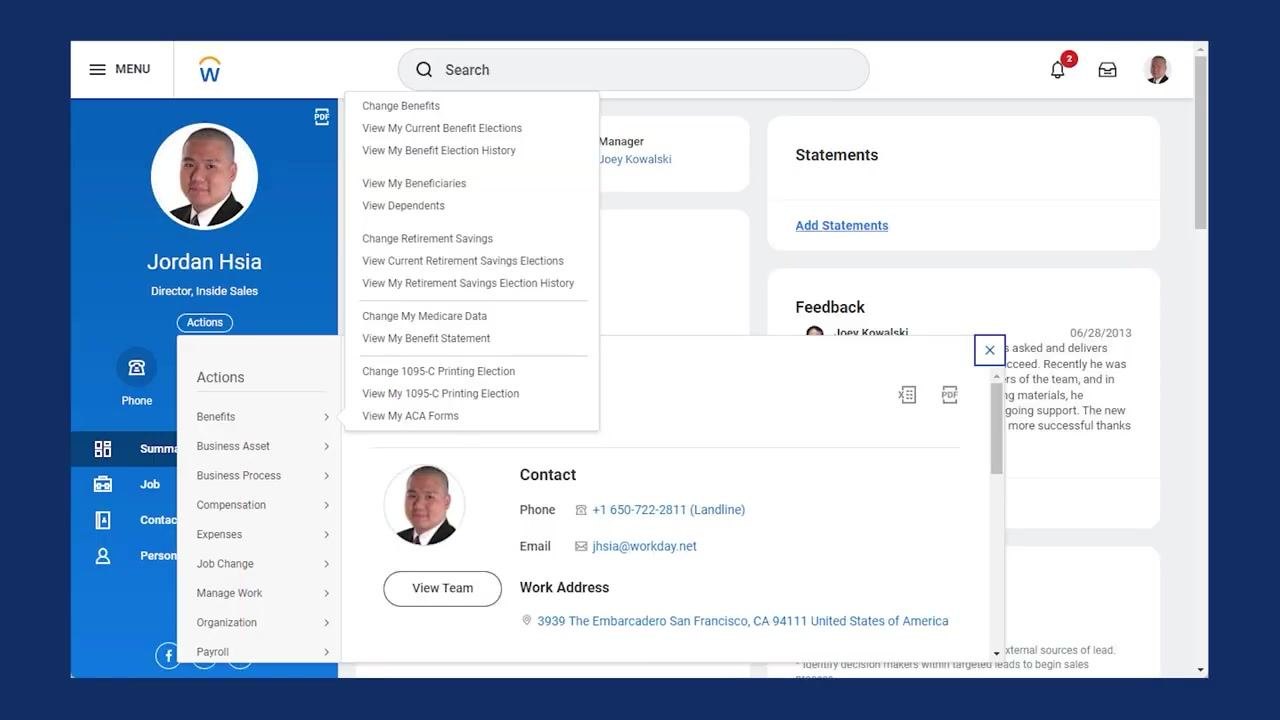Expand the Organization submenu
Viewport: 1280px width, 720px height.
(x=263, y=623)
